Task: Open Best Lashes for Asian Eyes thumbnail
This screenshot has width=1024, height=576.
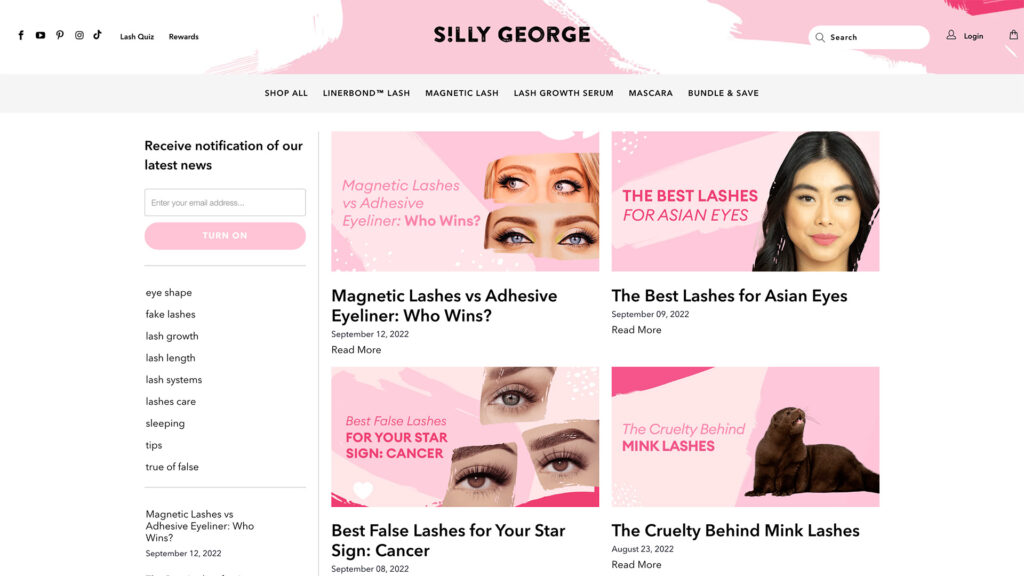Action: [745, 201]
